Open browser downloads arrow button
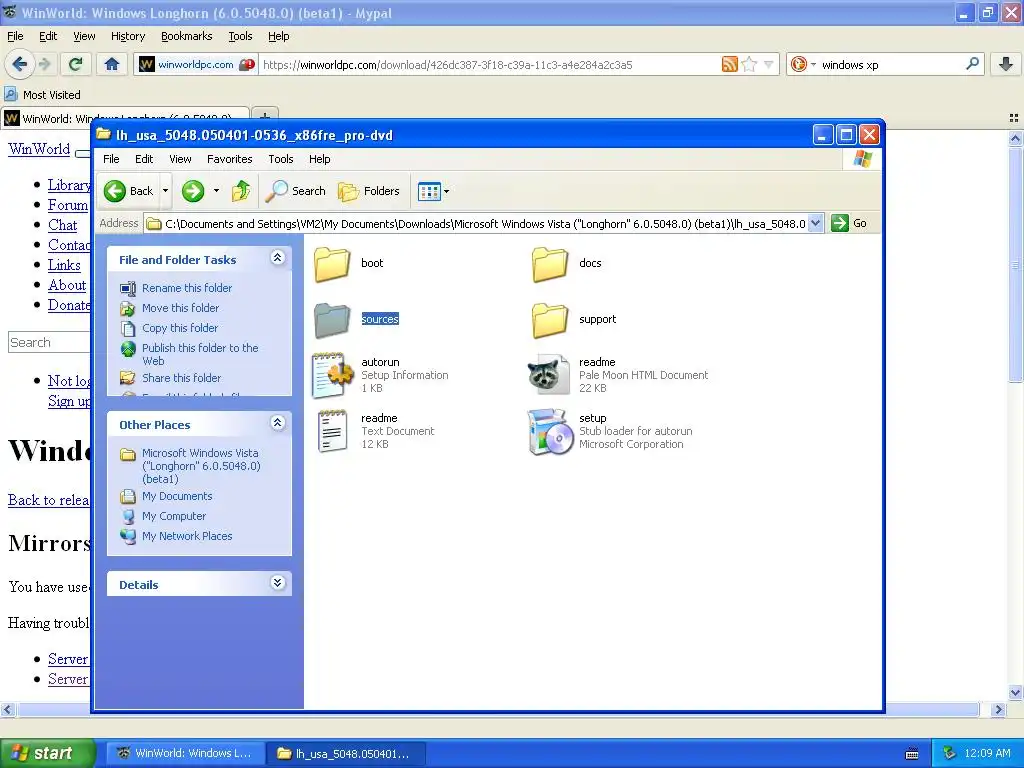 click(x=1006, y=64)
